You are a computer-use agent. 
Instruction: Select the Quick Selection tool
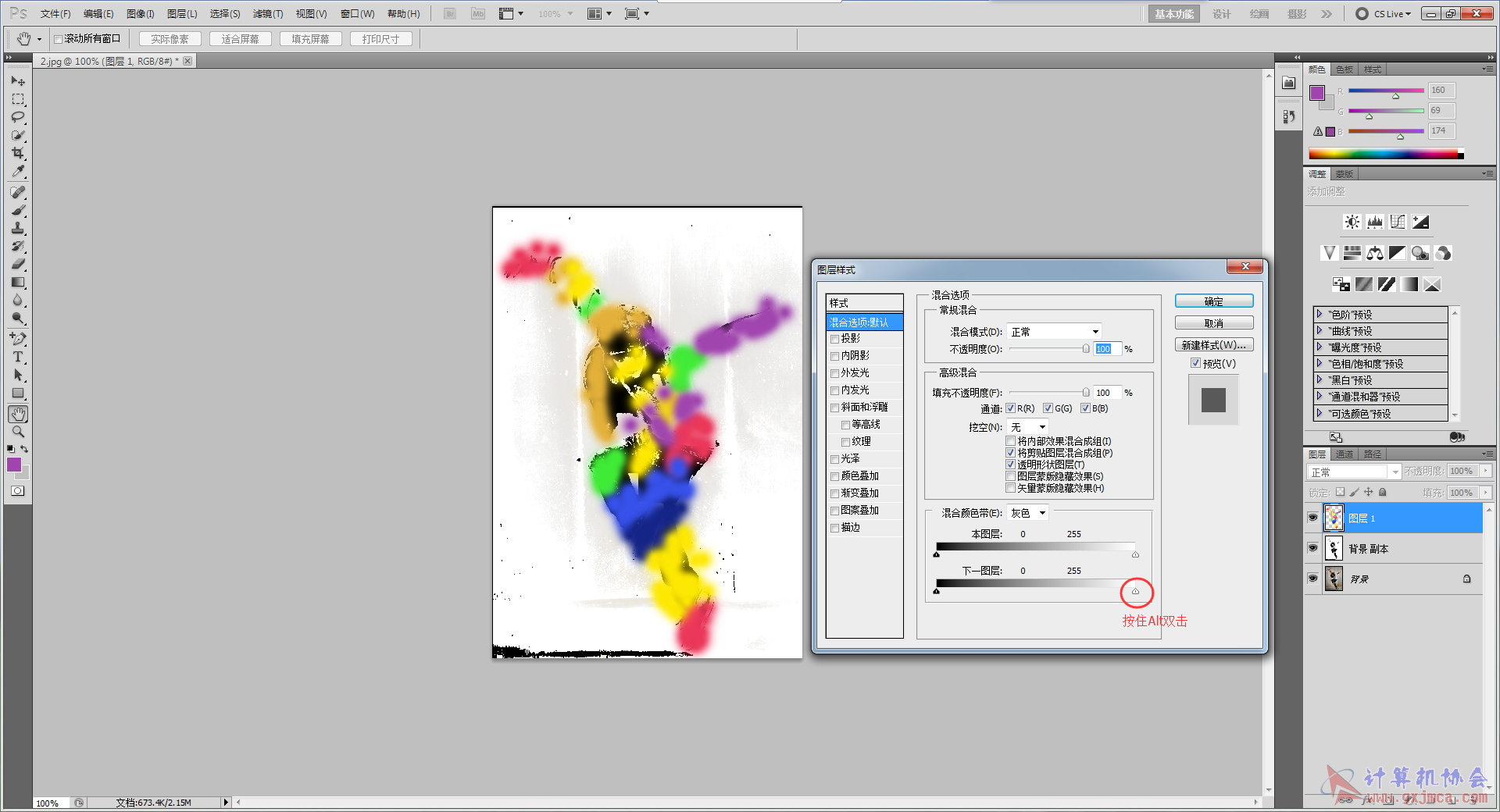18,135
